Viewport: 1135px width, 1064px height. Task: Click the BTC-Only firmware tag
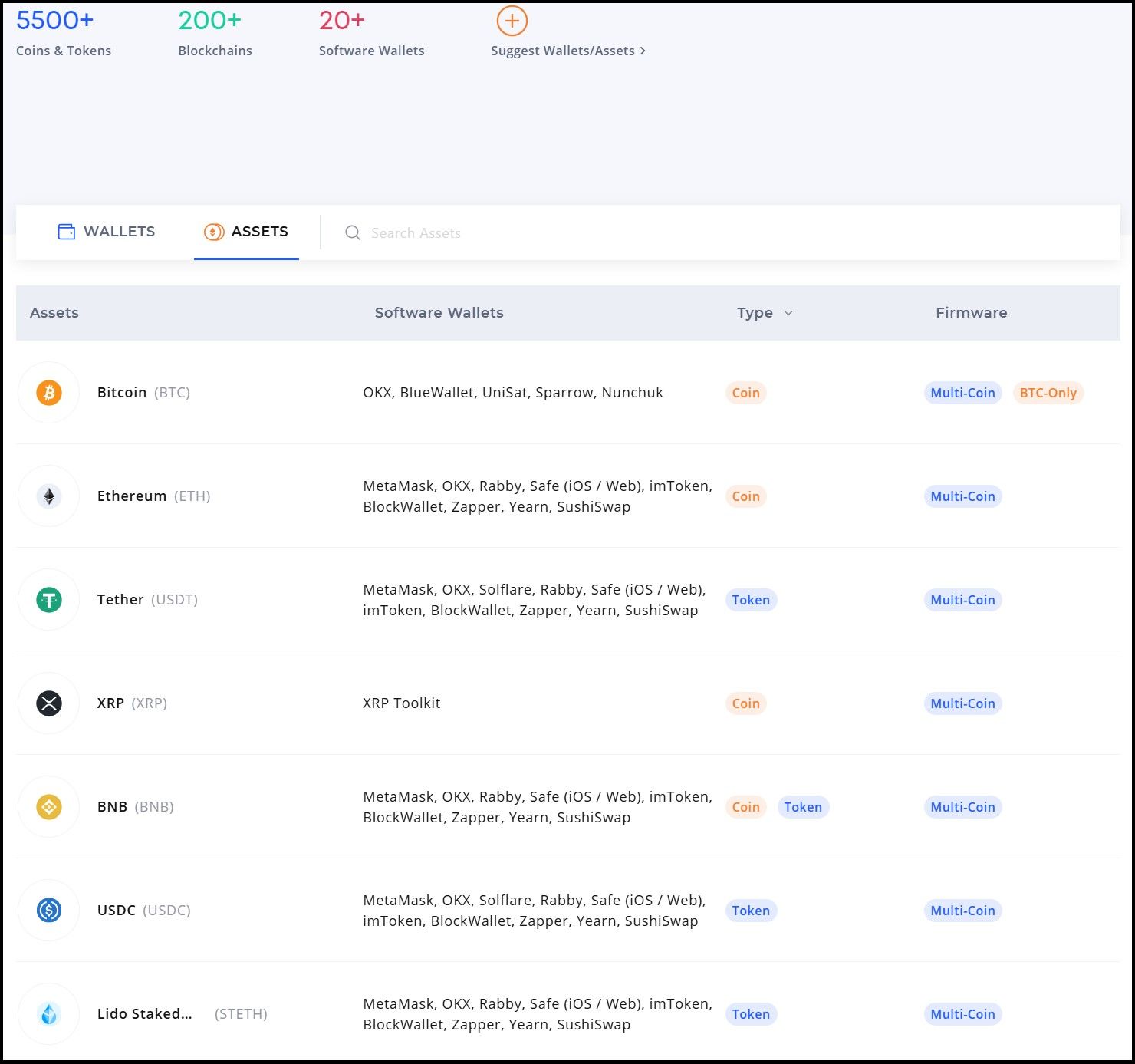(x=1048, y=393)
